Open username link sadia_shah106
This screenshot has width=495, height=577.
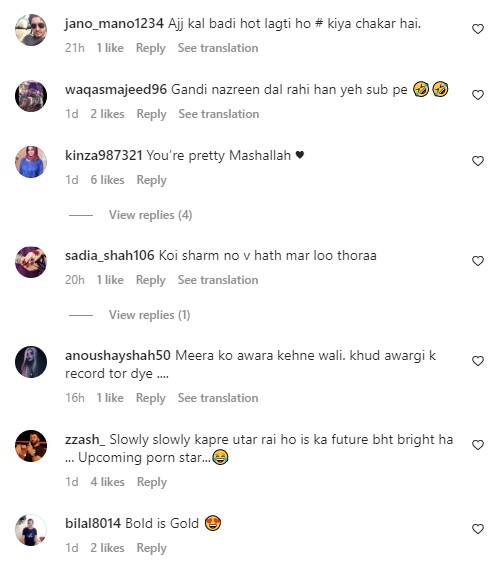click(110, 255)
